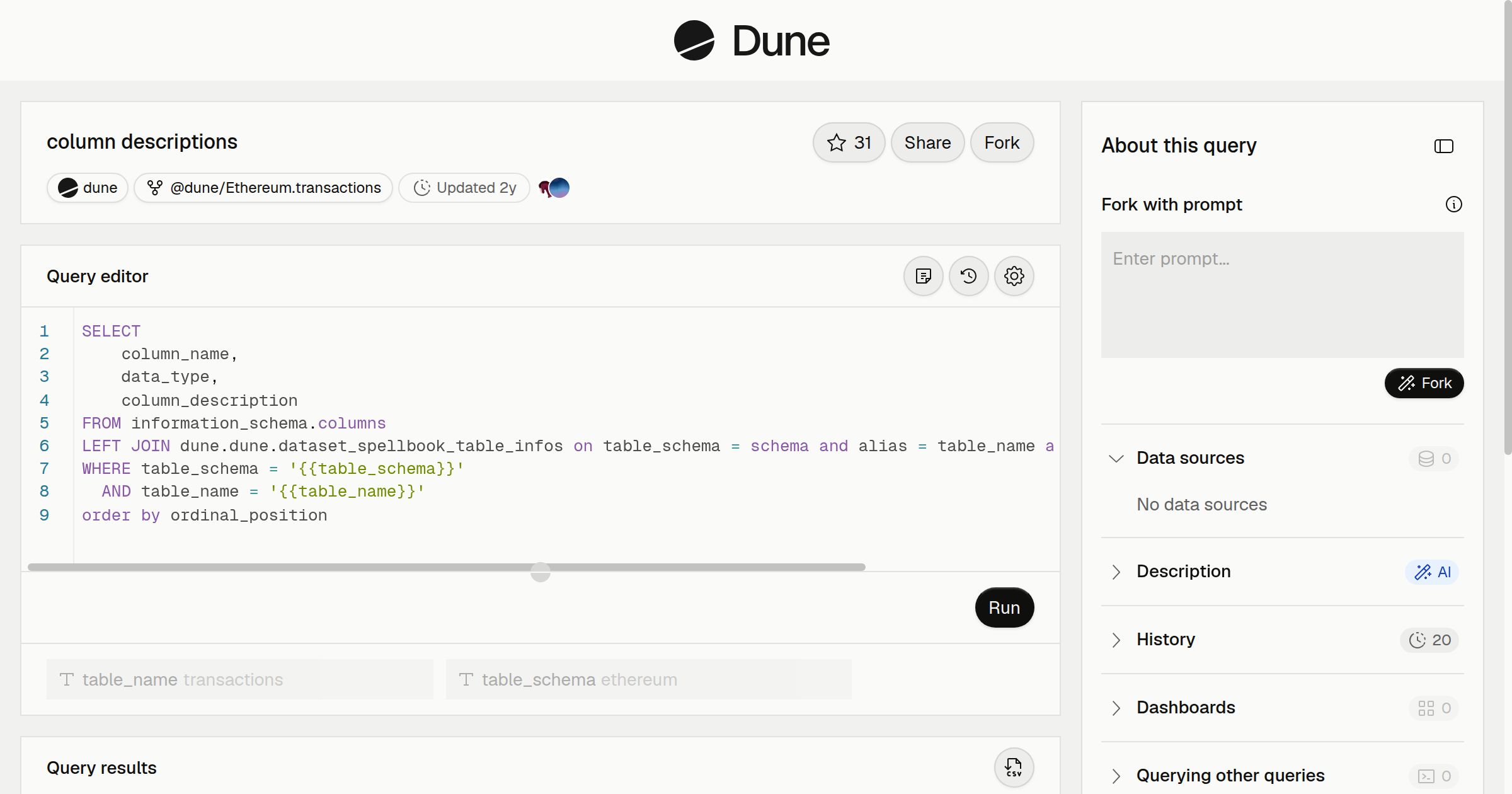Click 'information_schema' in line 5
The height and width of the screenshot is (794, 1512).
point(219,423)
